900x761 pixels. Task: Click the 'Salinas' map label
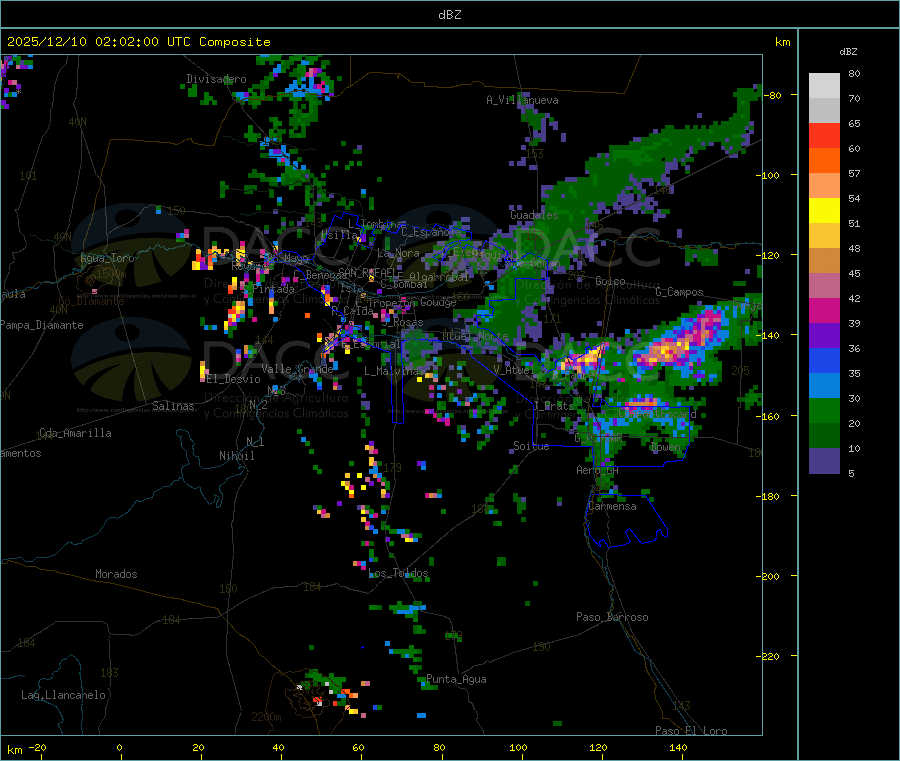[173, 406]
